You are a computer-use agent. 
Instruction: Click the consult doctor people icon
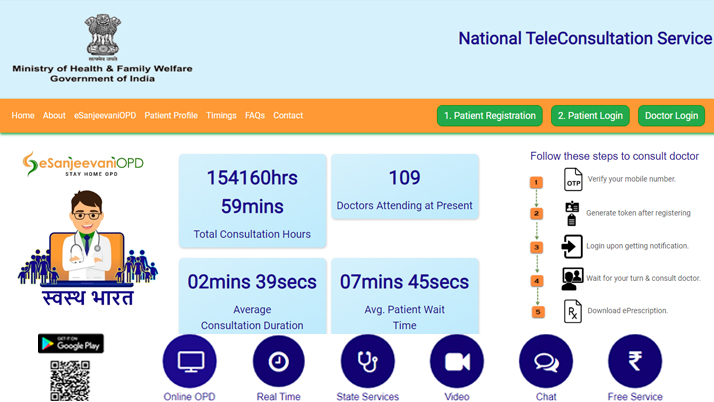[x=572, y=279]
